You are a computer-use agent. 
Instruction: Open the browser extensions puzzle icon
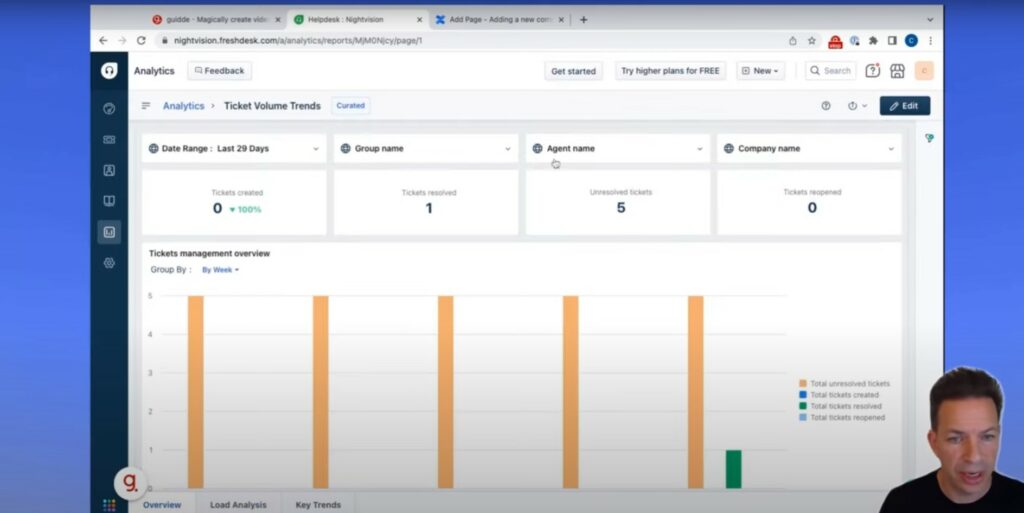point(873,40)
